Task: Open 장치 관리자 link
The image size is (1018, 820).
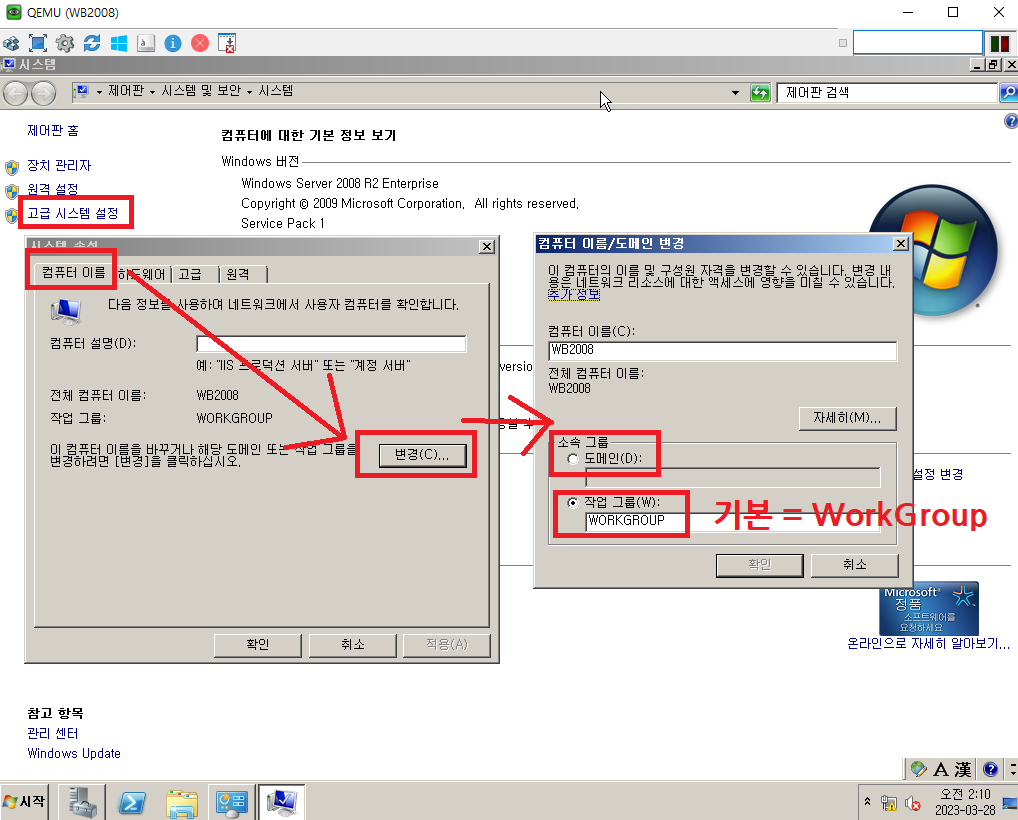Action: 59,166
